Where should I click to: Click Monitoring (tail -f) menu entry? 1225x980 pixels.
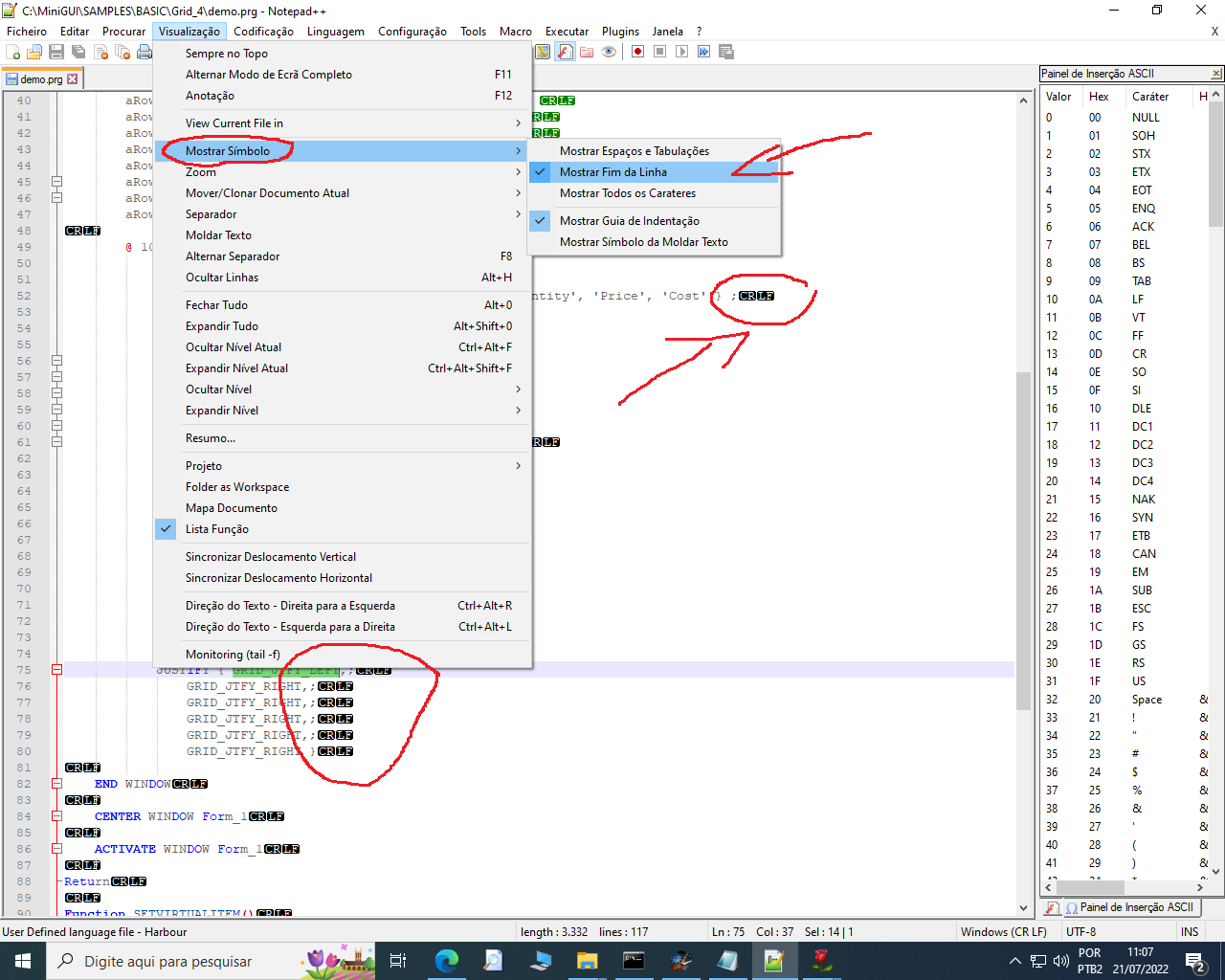[342, 655]
